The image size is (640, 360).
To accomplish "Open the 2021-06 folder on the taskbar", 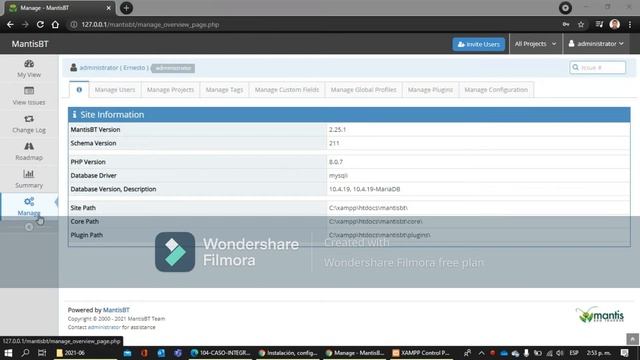I will click(86, 353).
